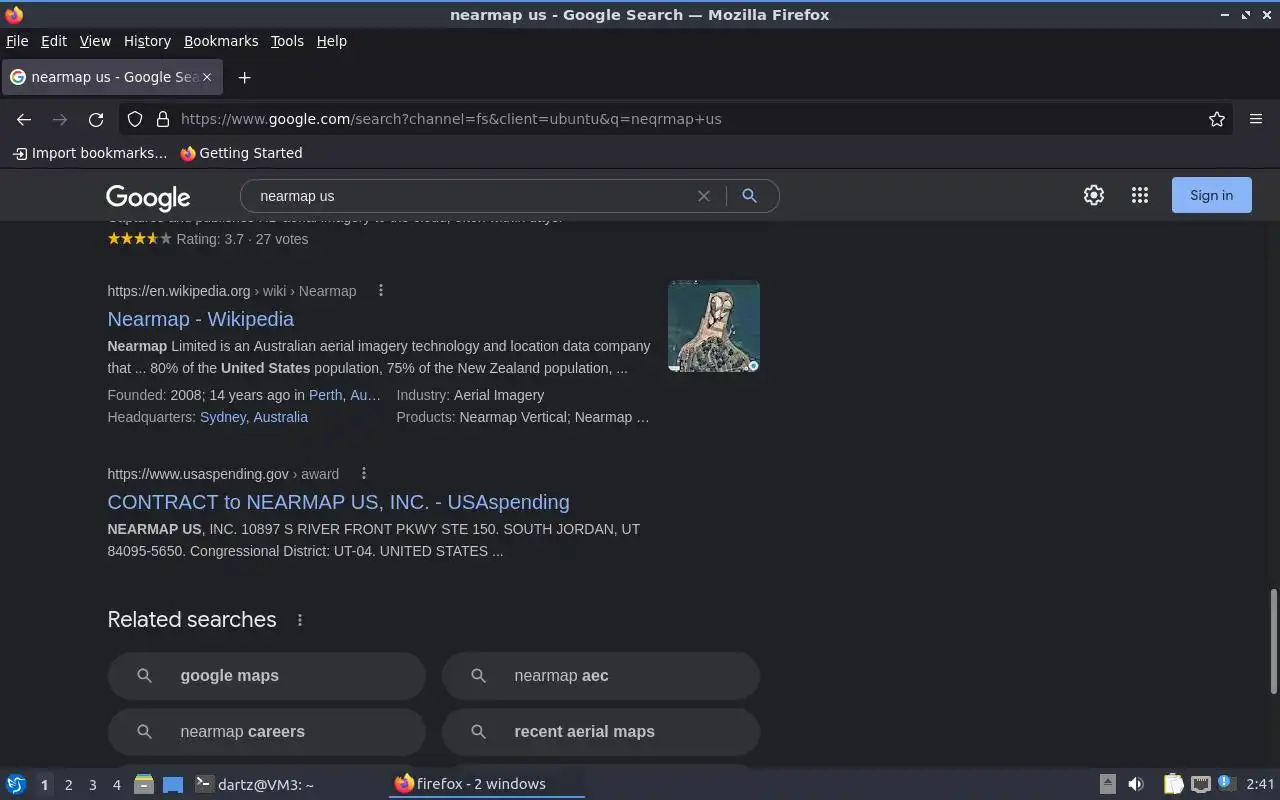The width and height of the screenshot is (1280, 800).
Task: View site security padlock information
Action: (163, 119)
